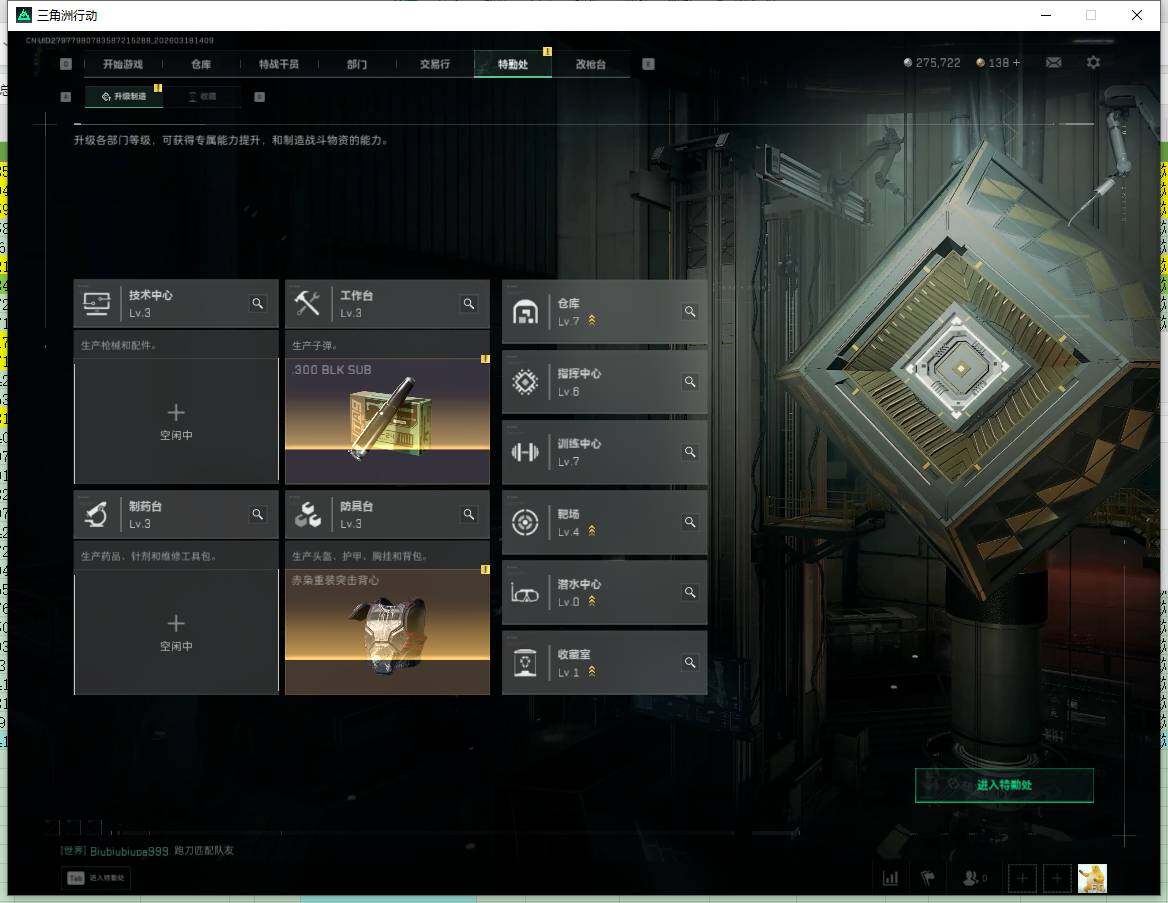Inspect 训练中心 with its magnifier icon
The image size is (1168, 903).
point(690,452)
